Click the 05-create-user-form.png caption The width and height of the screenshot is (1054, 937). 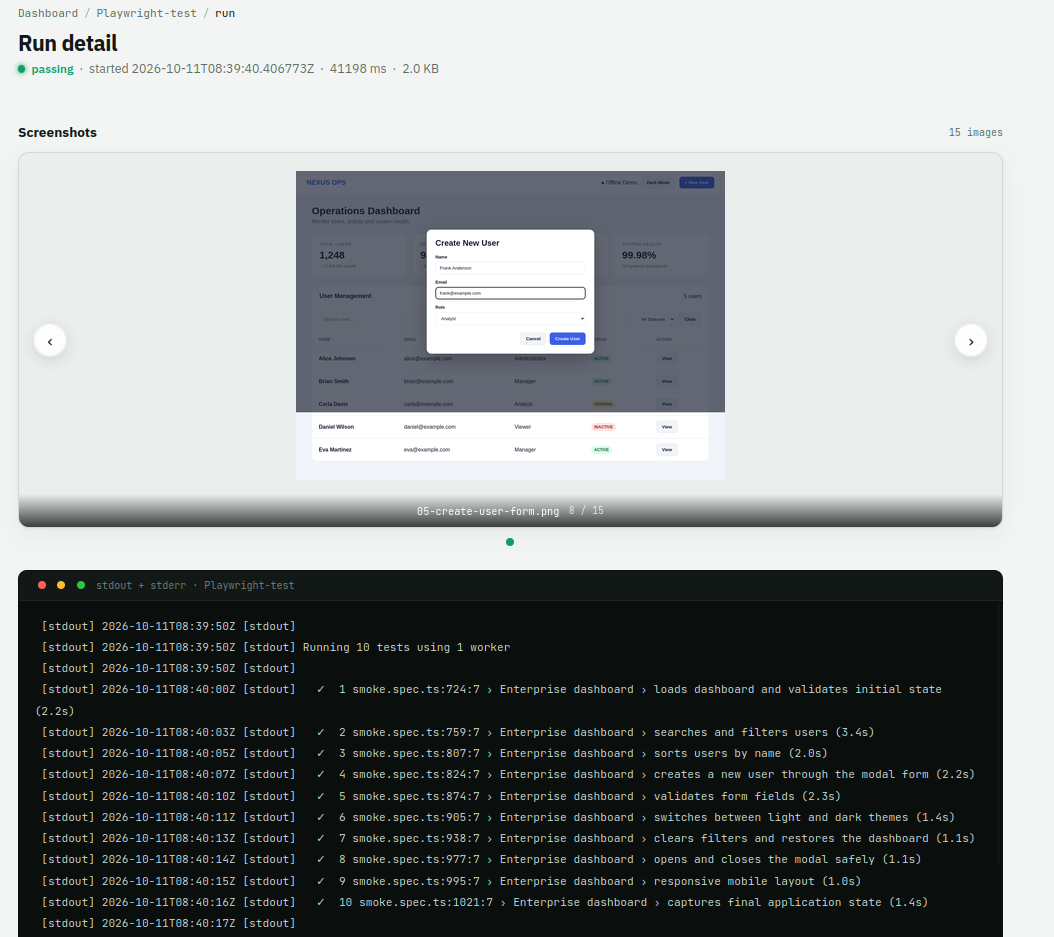(488, 511)
